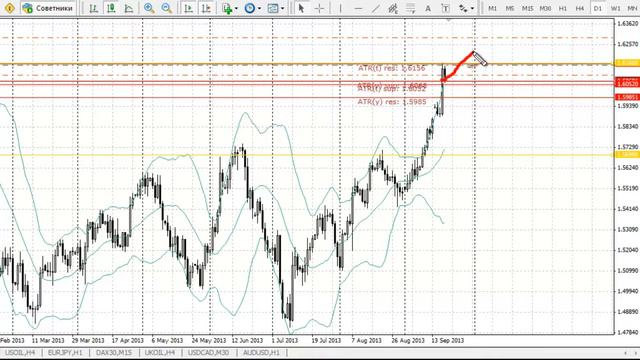This screenshot has height=360, width=640.
Task: Open the USOIL,H4 chart tab
Action: 20,352
